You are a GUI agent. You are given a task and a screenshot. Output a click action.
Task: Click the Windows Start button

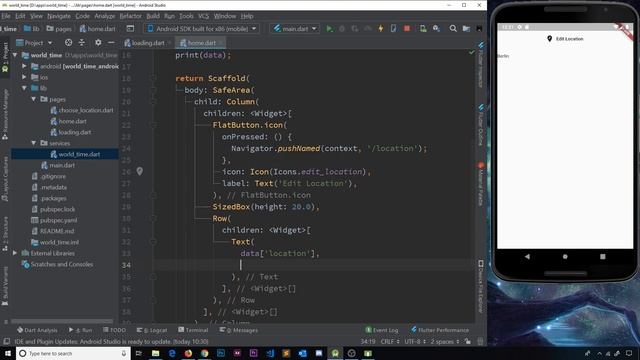8,353
